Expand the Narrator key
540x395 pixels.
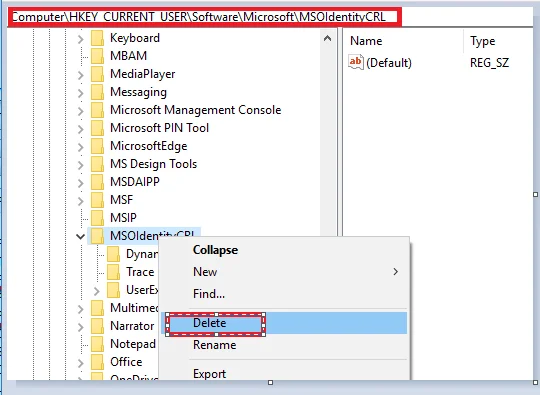coord(81,326)
